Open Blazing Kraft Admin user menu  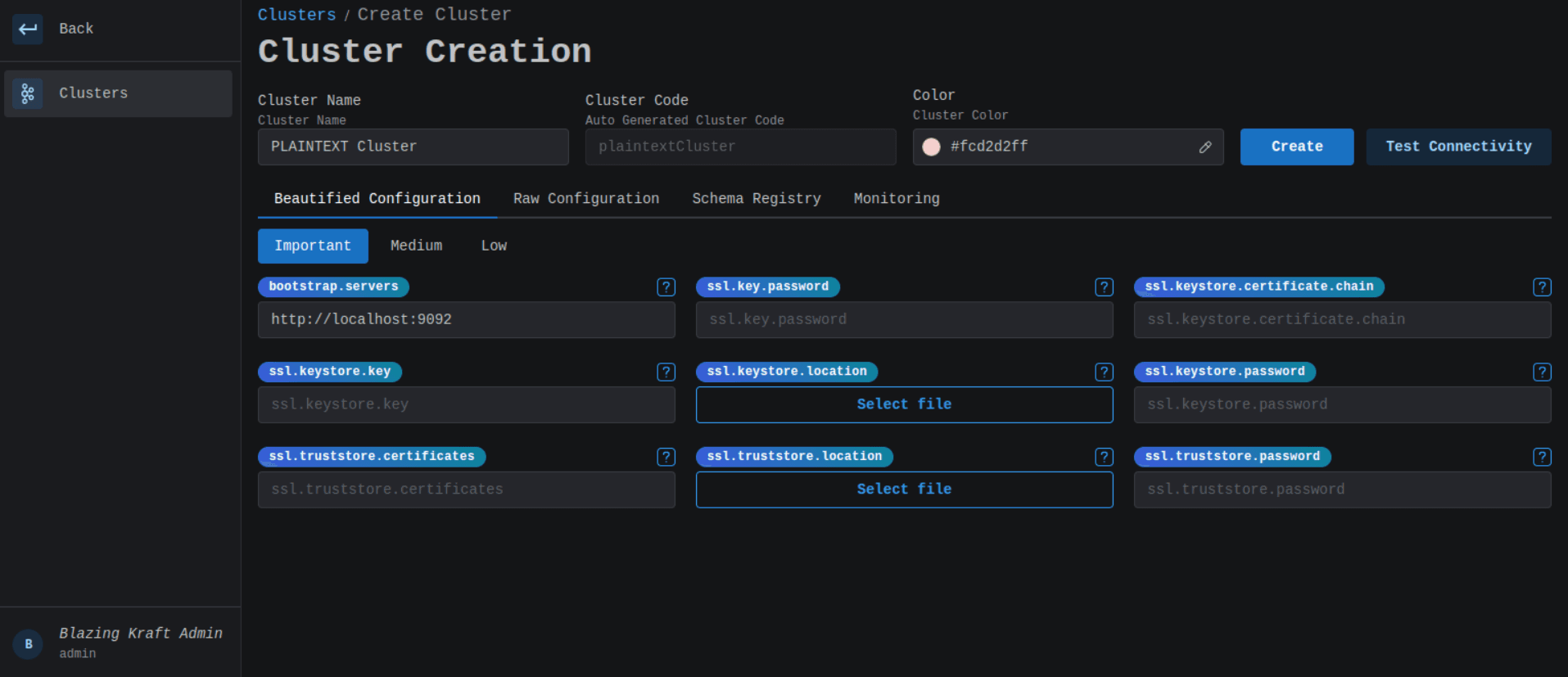coord(120,643)
